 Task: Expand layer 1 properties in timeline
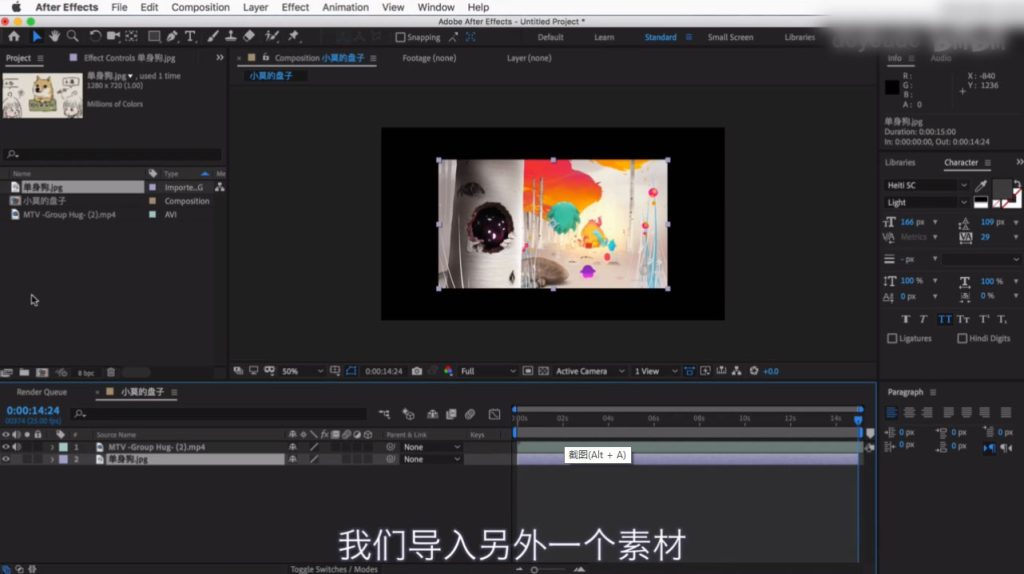tap(52, 447)
